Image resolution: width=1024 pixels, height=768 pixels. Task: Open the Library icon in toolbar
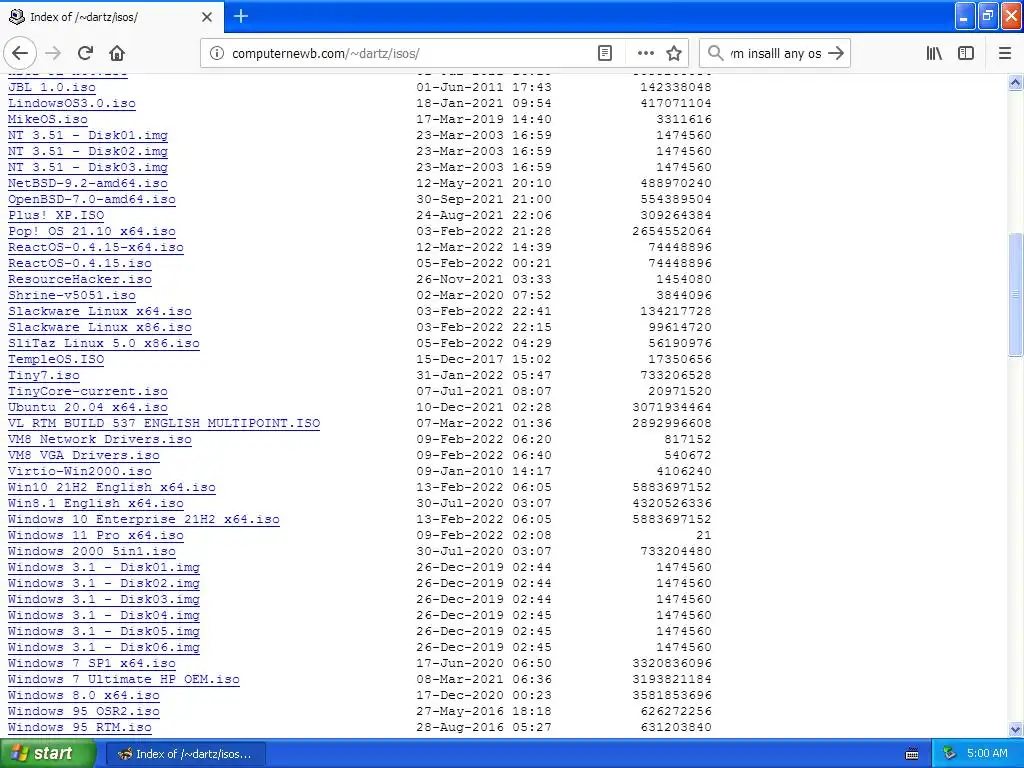934,53
